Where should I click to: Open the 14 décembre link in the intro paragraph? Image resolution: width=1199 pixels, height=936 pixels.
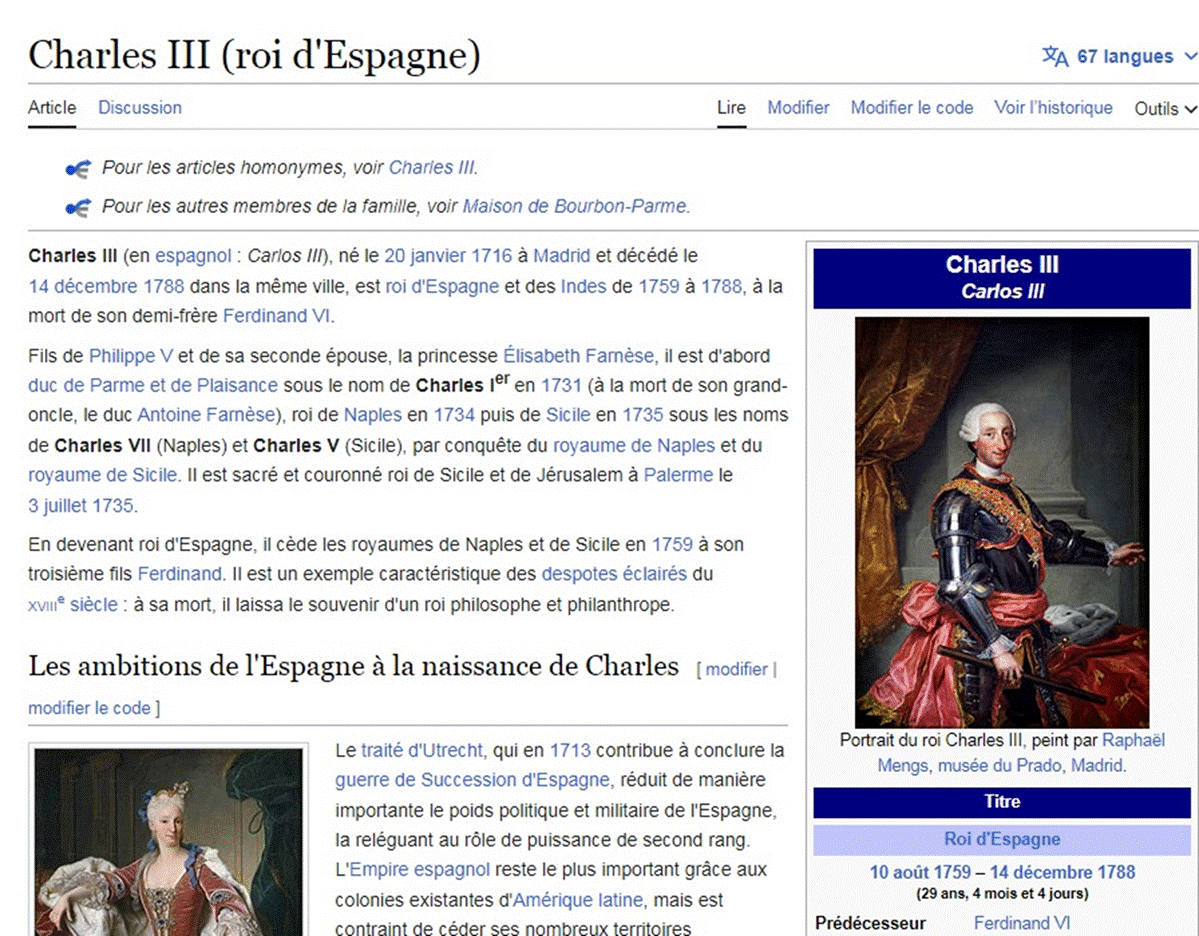(84, 286)
